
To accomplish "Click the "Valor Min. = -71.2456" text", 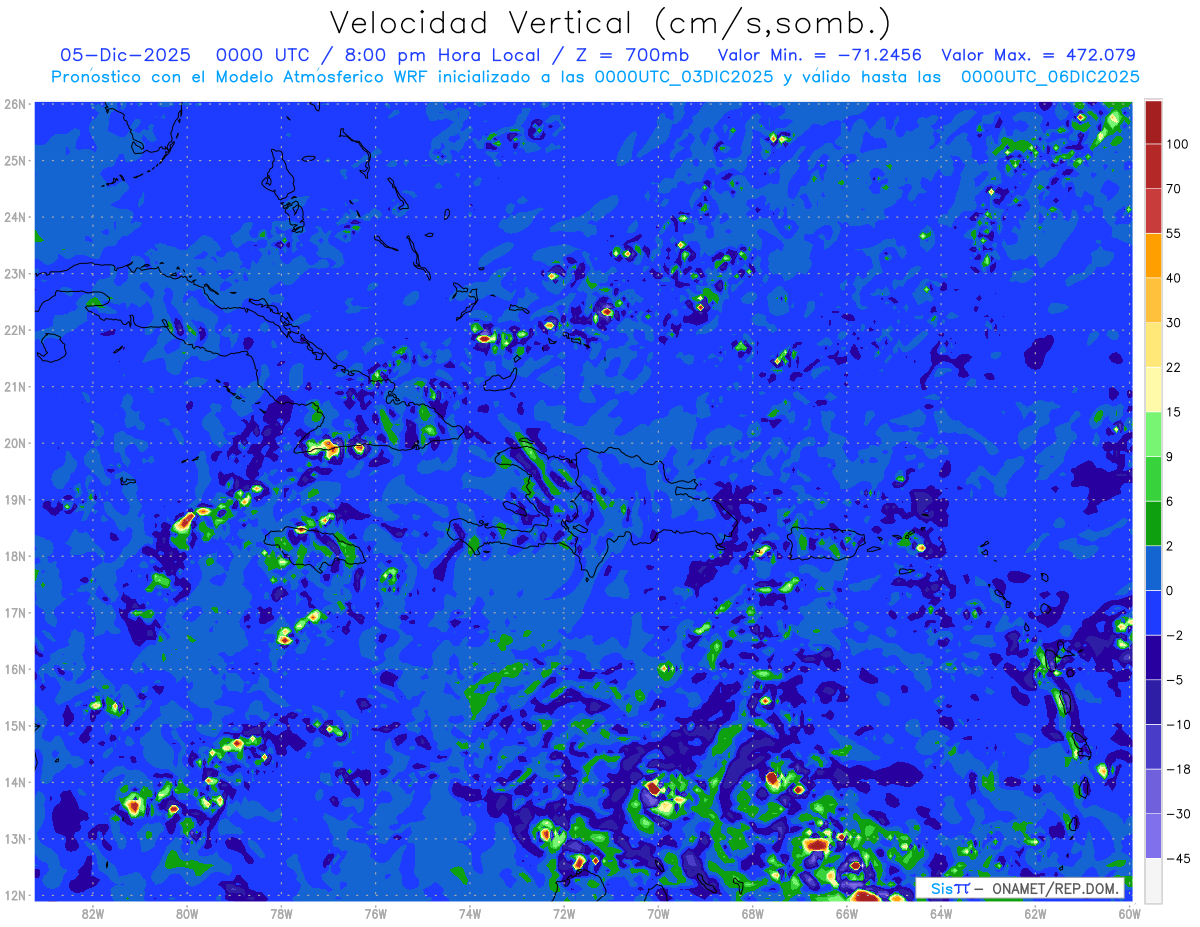I will tap(820, 55).
